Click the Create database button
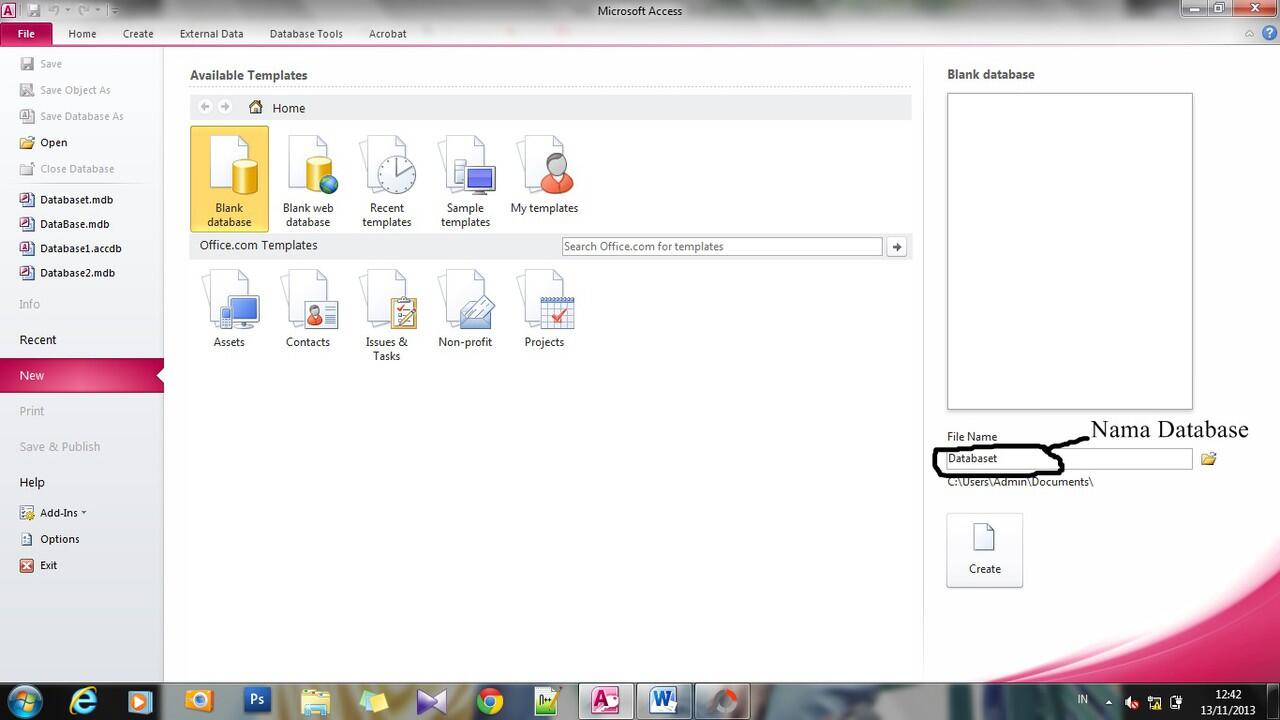 [x=985, y=550]
